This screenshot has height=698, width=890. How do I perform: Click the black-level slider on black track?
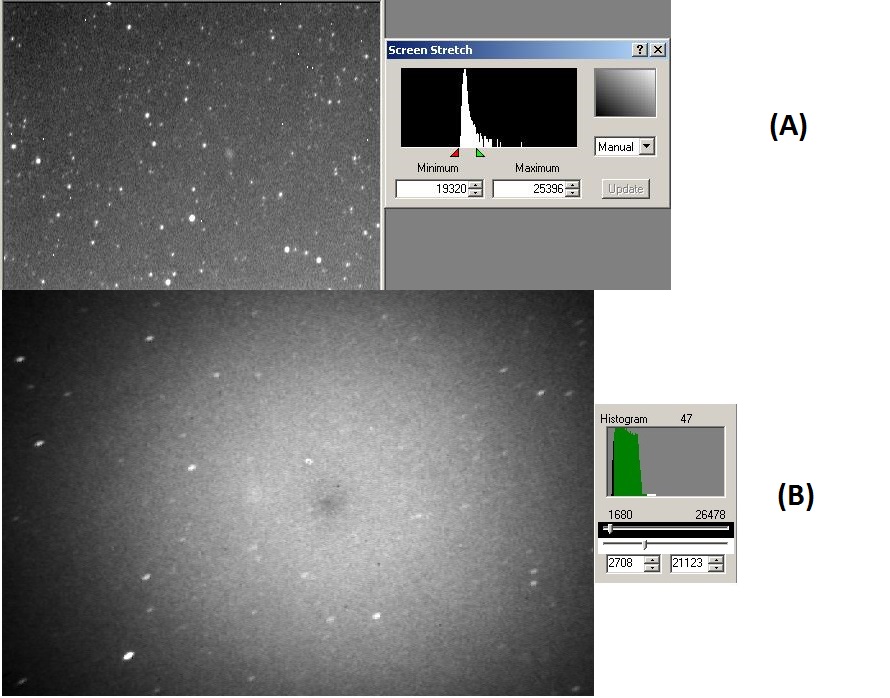(610, 529)
